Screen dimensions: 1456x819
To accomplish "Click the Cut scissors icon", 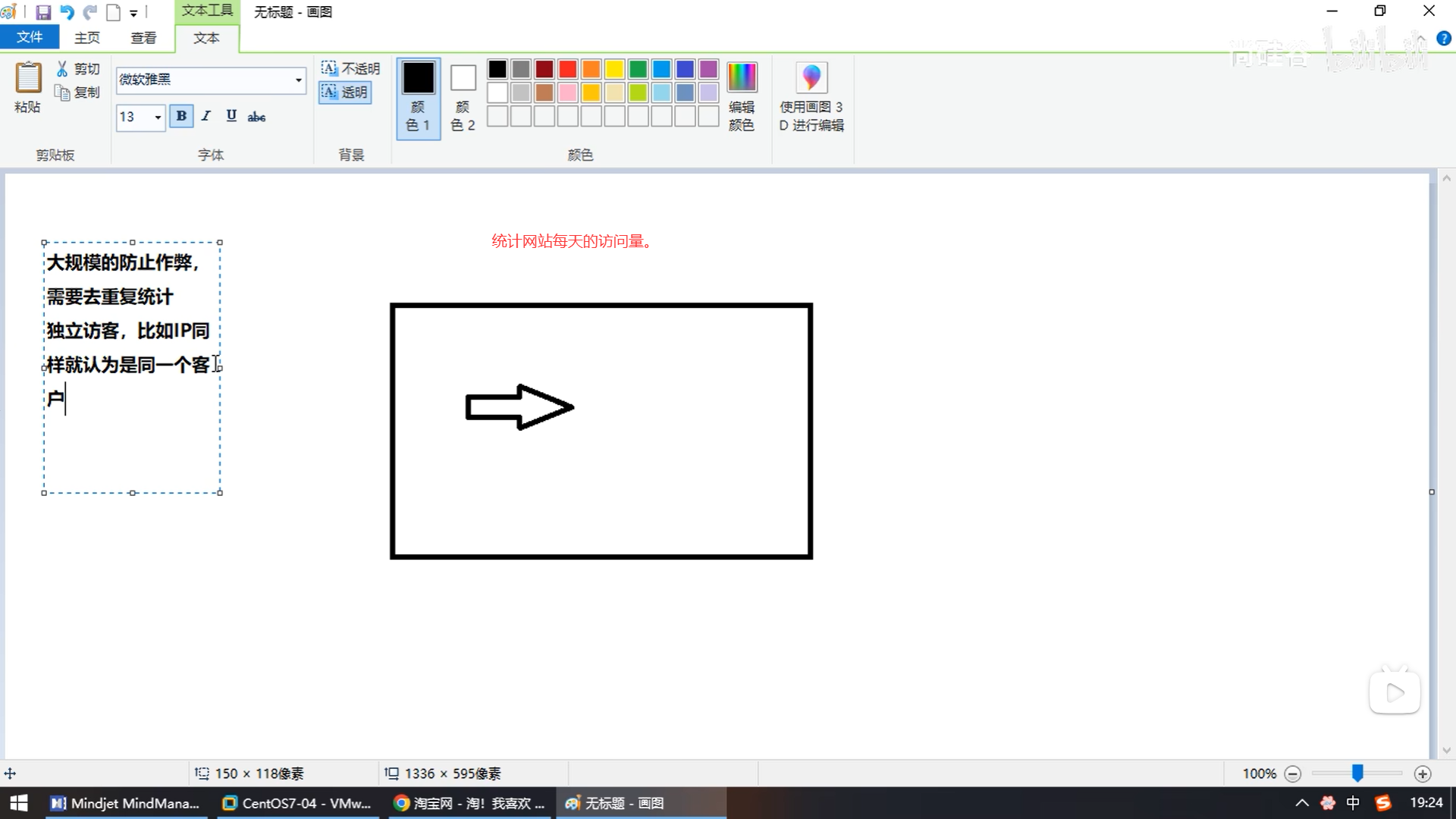I will click(62, 69).
